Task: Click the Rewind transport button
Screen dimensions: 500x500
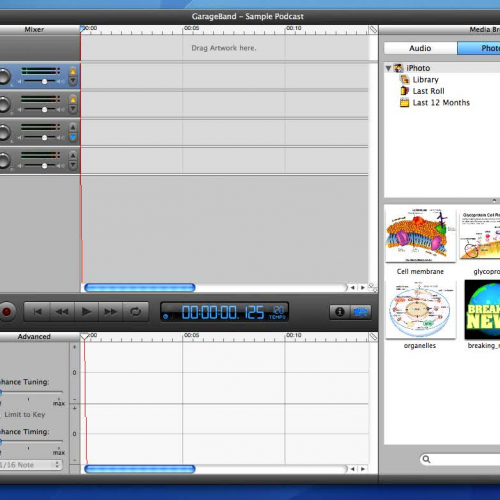Action: [62, 312]
